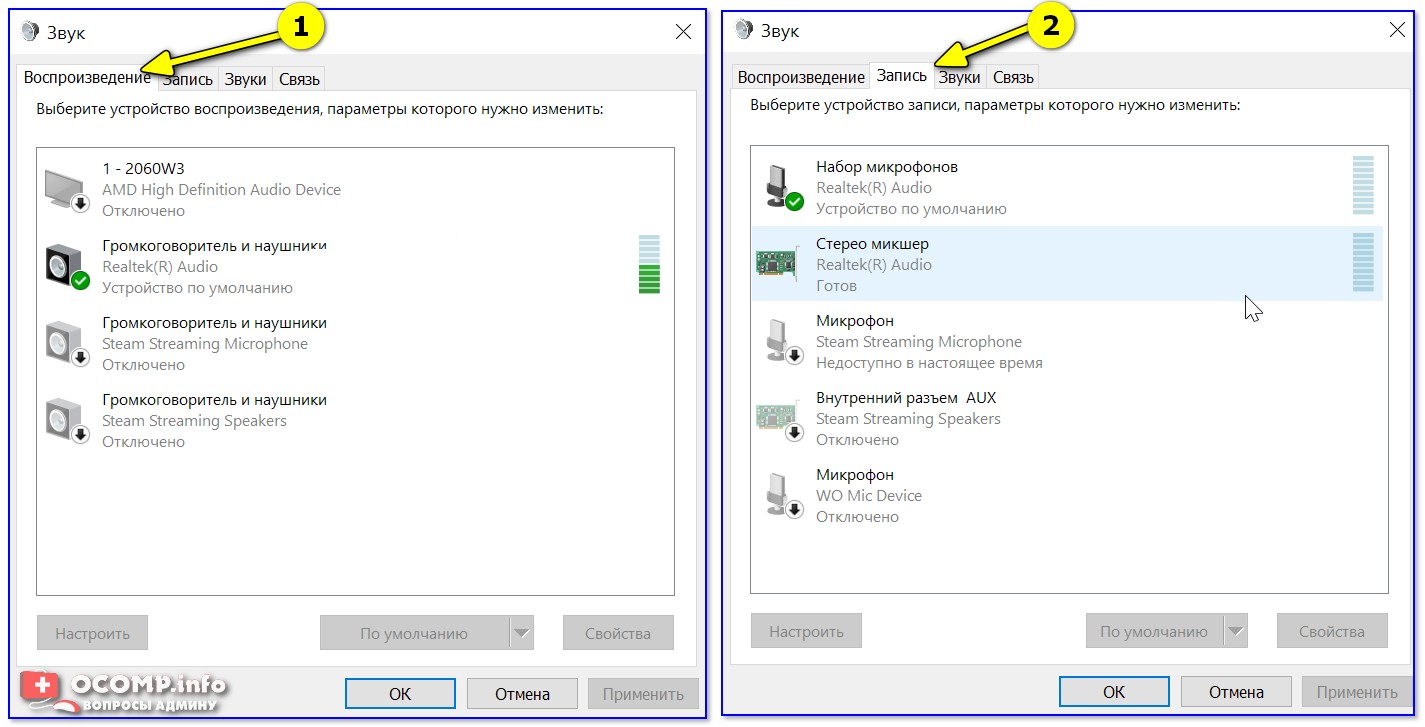The image size is (1425, 727).
Task: Click green level meter of Realtek speakers
Action: pyautogui.click(x=649, y=278)
